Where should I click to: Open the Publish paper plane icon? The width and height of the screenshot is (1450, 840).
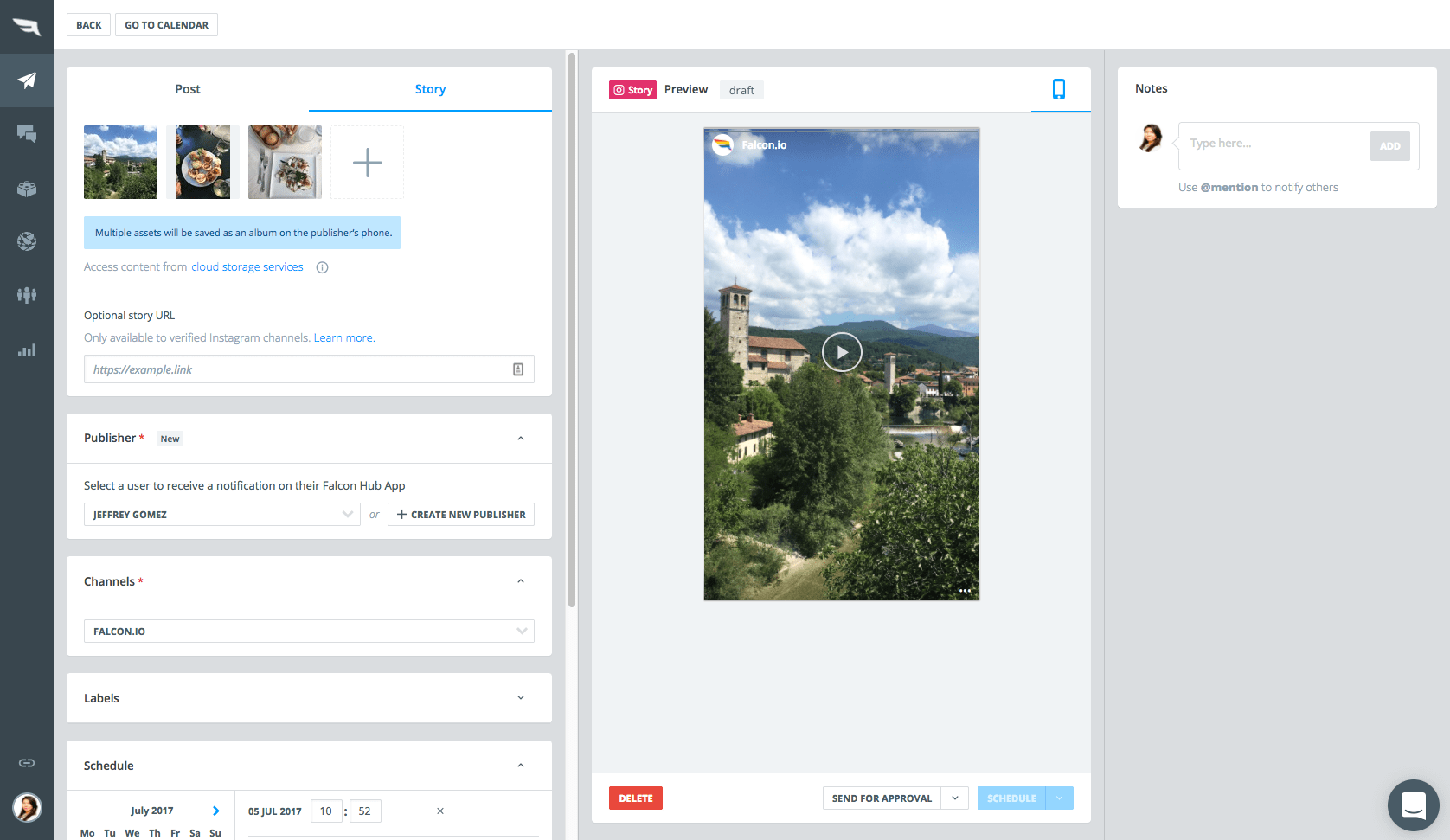tap(27, 80)
